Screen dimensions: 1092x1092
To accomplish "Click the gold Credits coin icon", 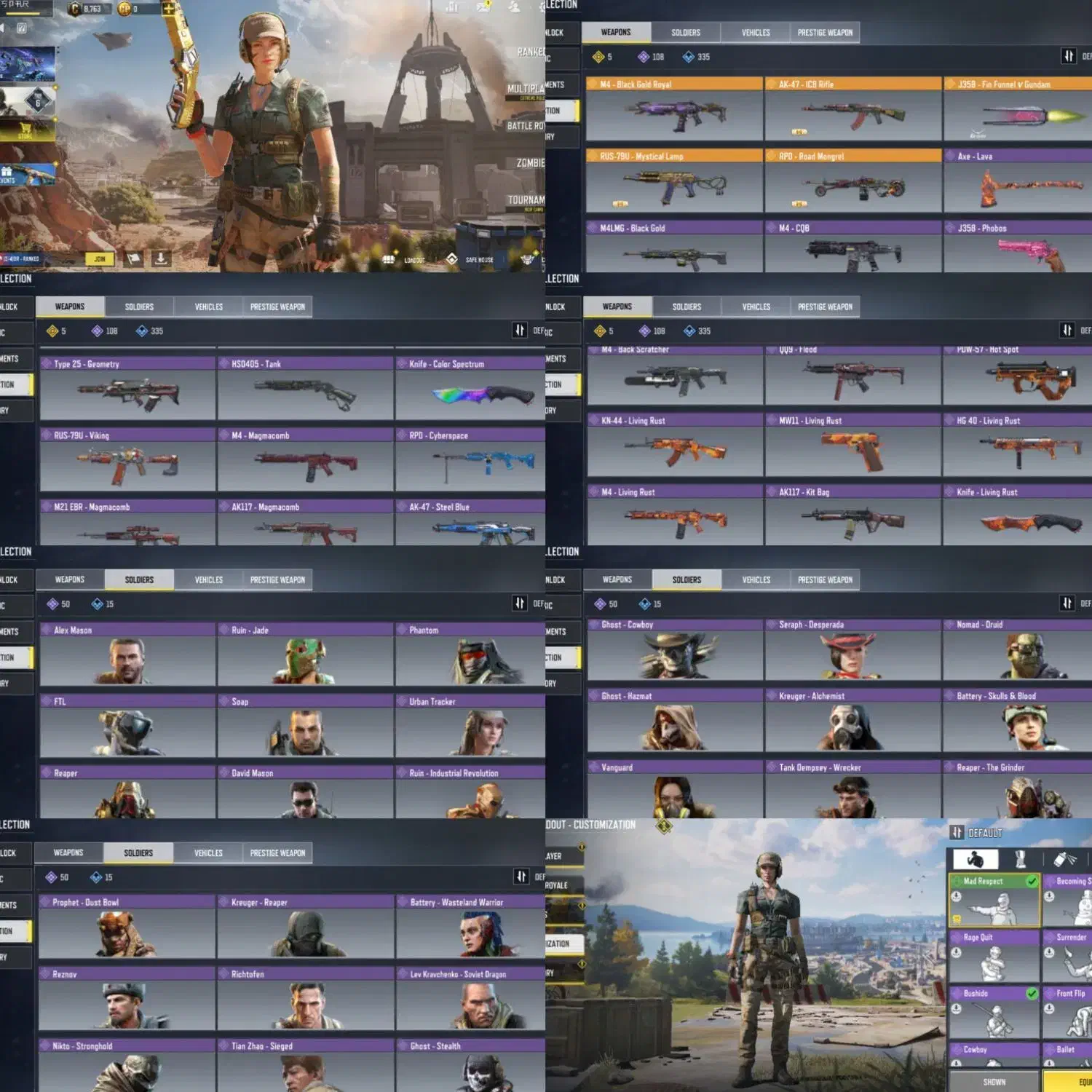I will 75,9.
